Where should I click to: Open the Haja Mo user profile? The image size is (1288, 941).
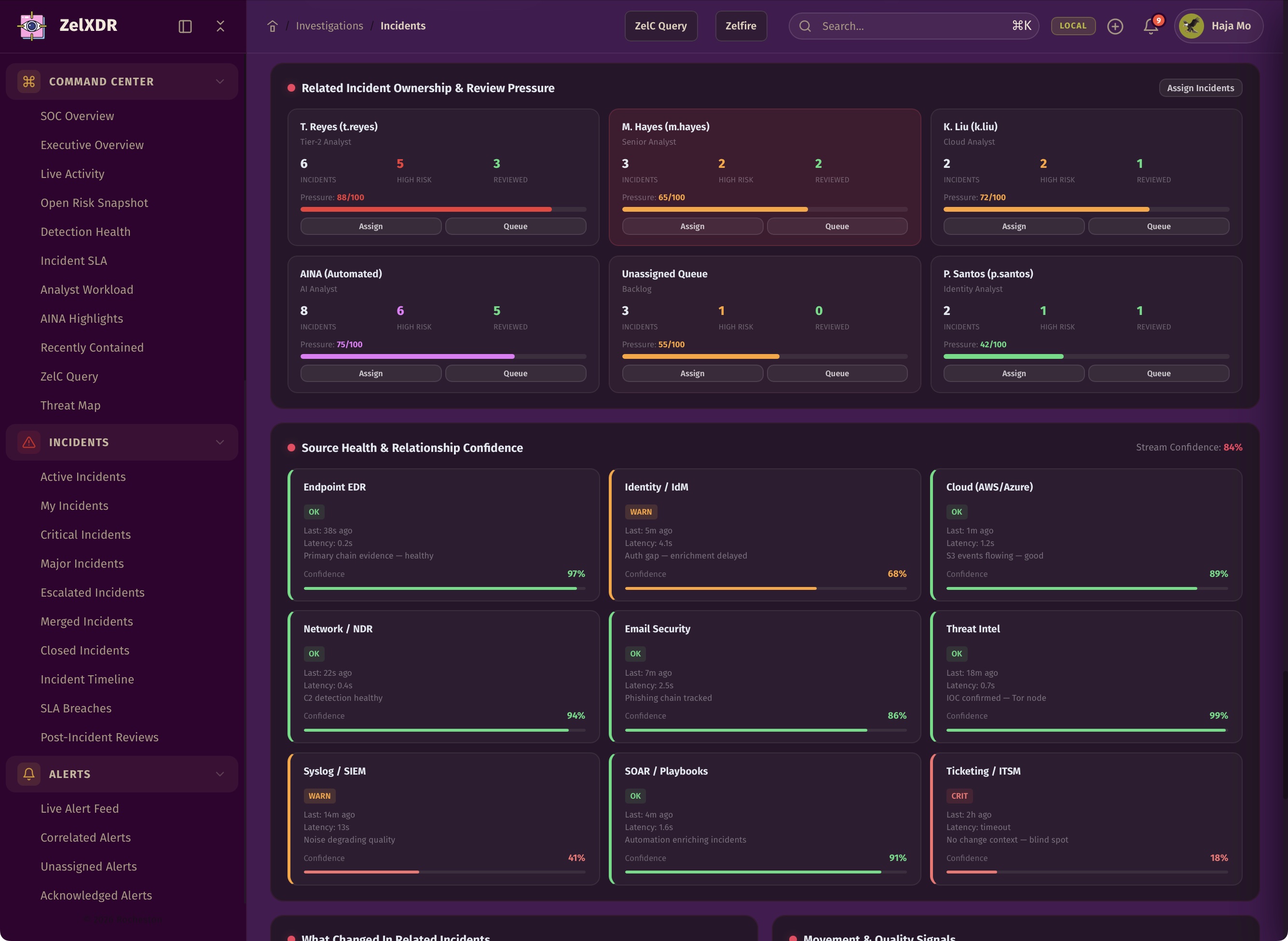[1218, 26]
